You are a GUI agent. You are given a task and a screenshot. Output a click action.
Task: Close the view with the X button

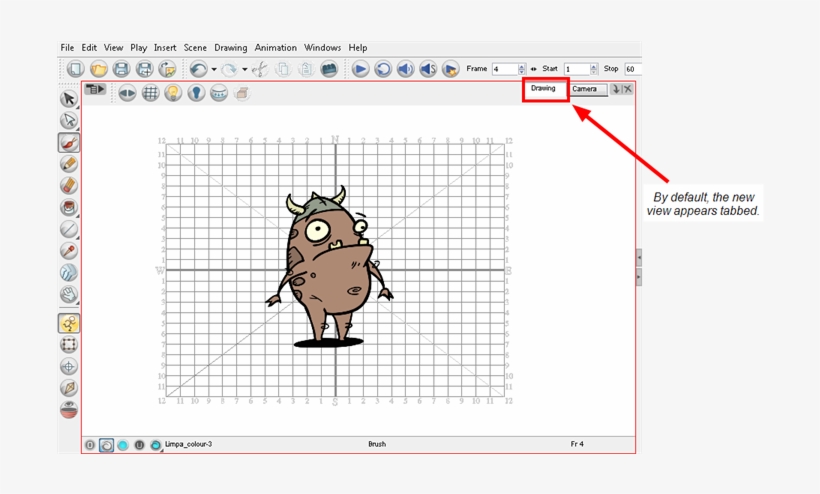coord(628,89)
